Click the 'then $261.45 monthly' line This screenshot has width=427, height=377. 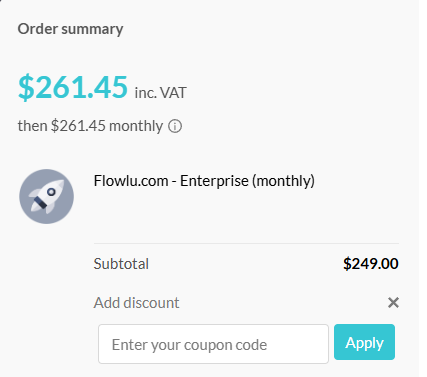(x=90, y=126)
